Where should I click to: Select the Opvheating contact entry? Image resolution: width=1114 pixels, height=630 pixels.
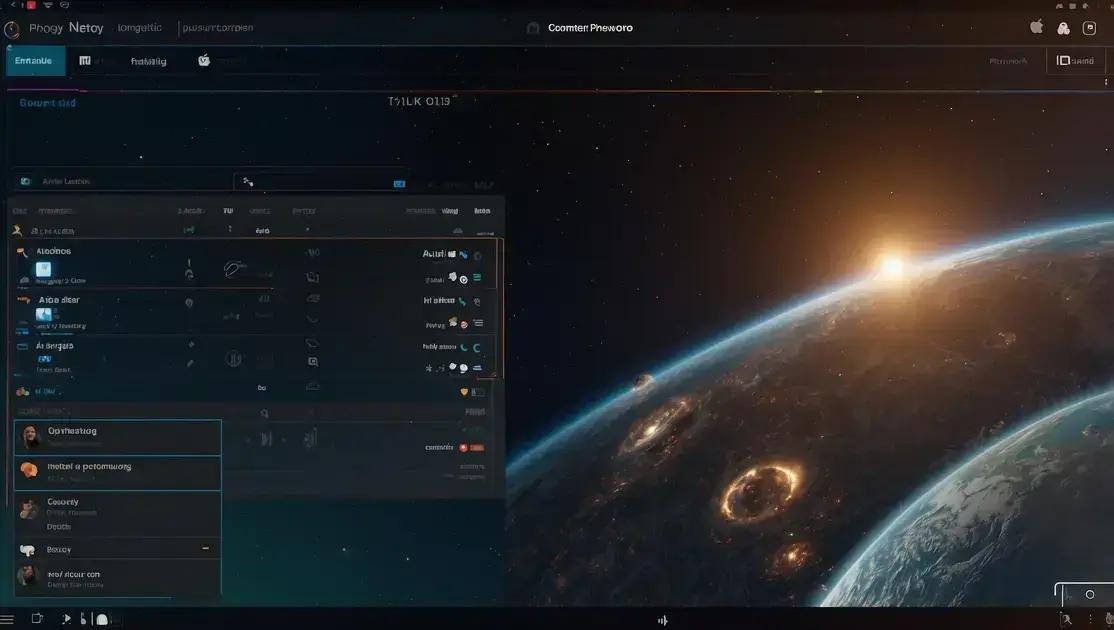117,436
